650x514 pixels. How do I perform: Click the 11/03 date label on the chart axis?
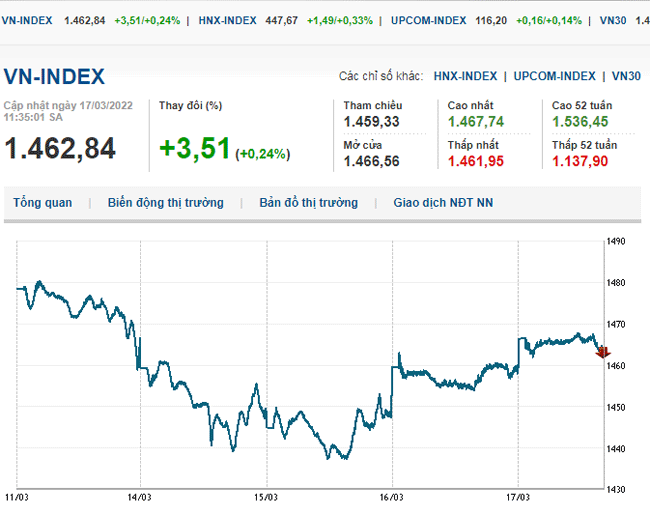coord(16,496)
